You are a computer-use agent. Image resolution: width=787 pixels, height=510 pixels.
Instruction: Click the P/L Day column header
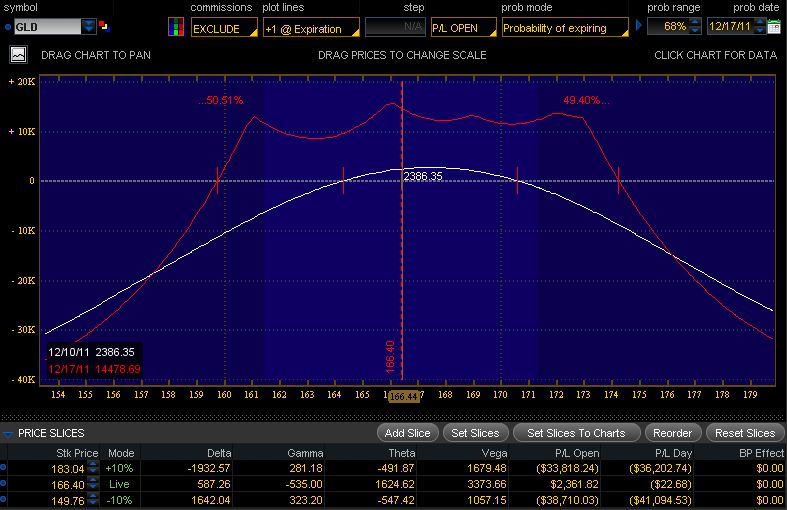click(x=674, y=453)
